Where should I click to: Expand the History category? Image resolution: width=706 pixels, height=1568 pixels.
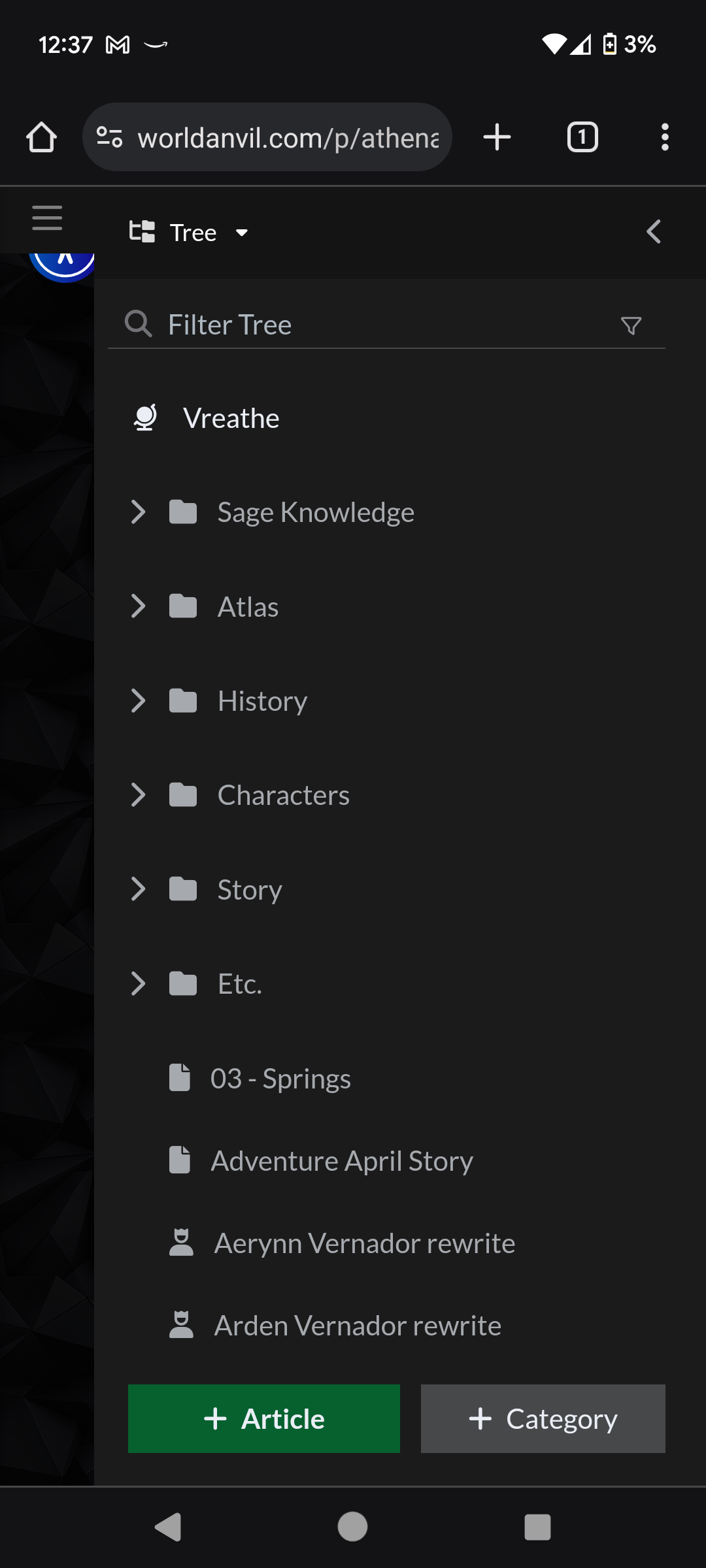click(x=138, y=701)
